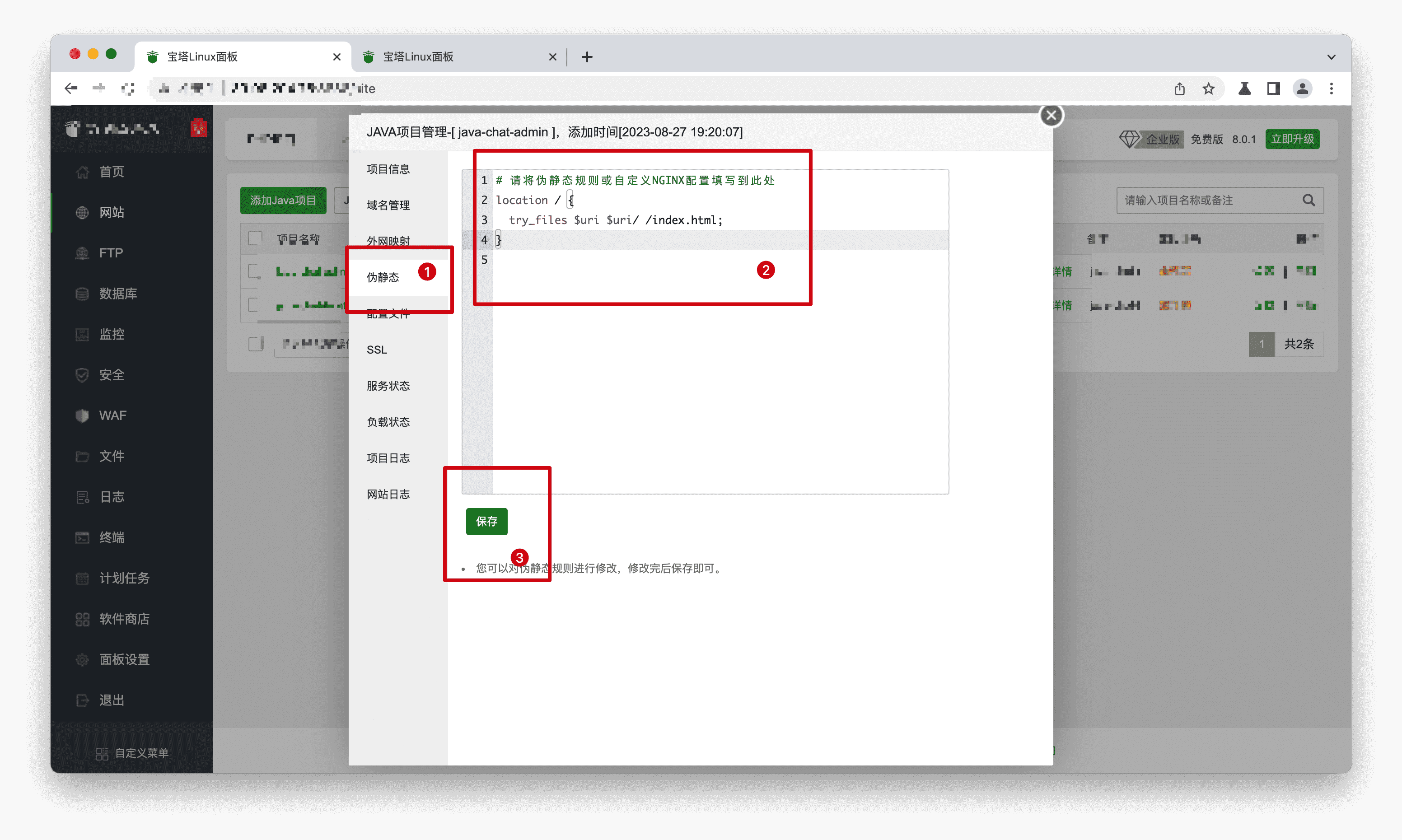Viewport: 1402px width, 840px height.
Task: Expand the Chrome tab search chevron
Action: point(1331,57)
